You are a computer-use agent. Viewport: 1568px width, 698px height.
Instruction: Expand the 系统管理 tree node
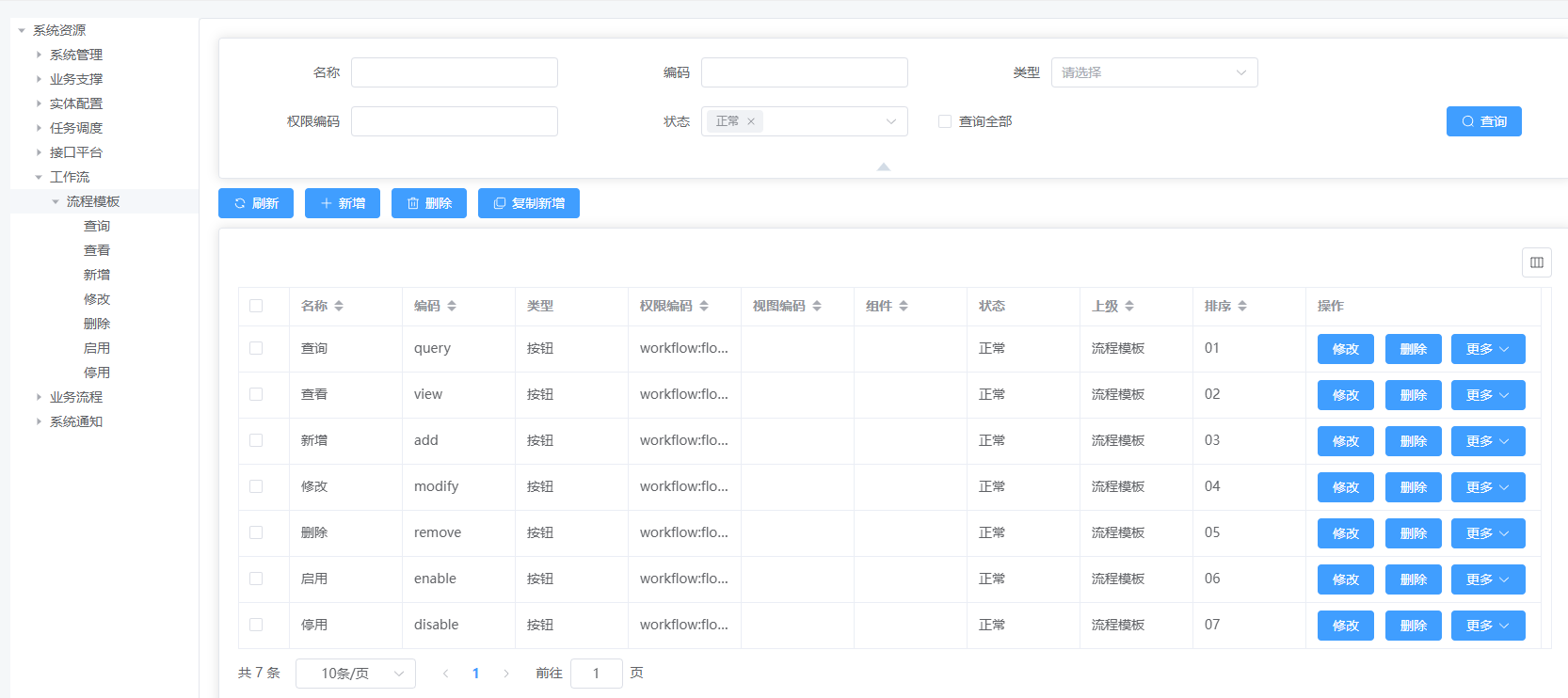(x=39, y=56)
